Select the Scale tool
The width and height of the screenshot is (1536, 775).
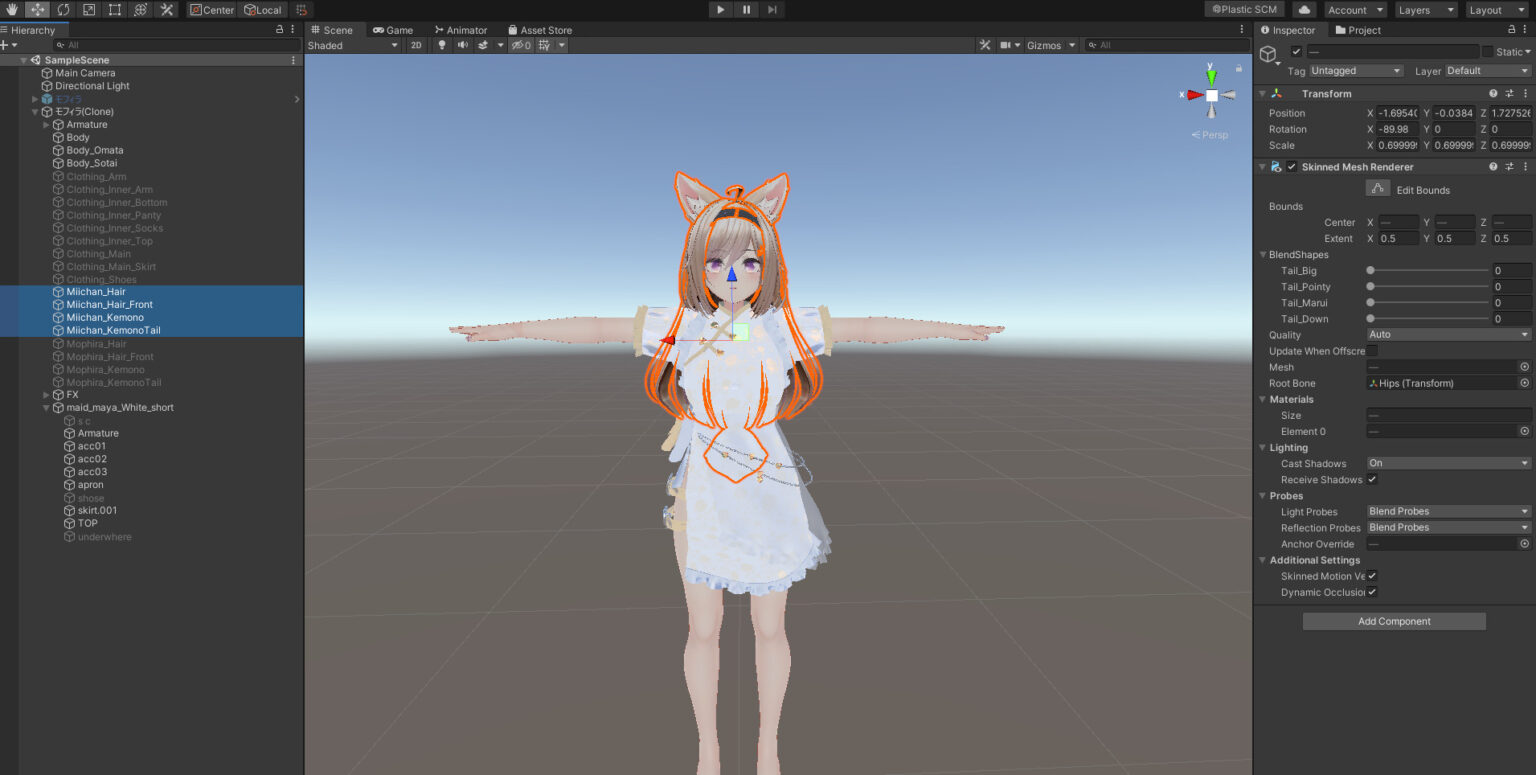[x=87, y=9]
